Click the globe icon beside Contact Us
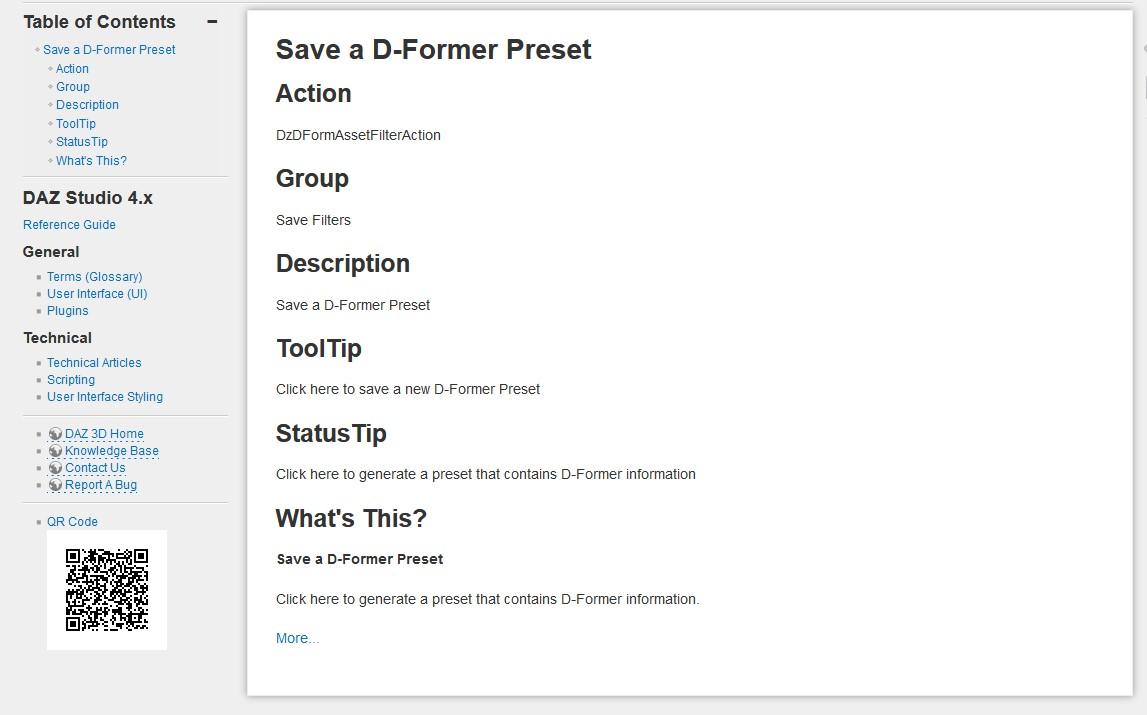 click(x=56, y=468)
